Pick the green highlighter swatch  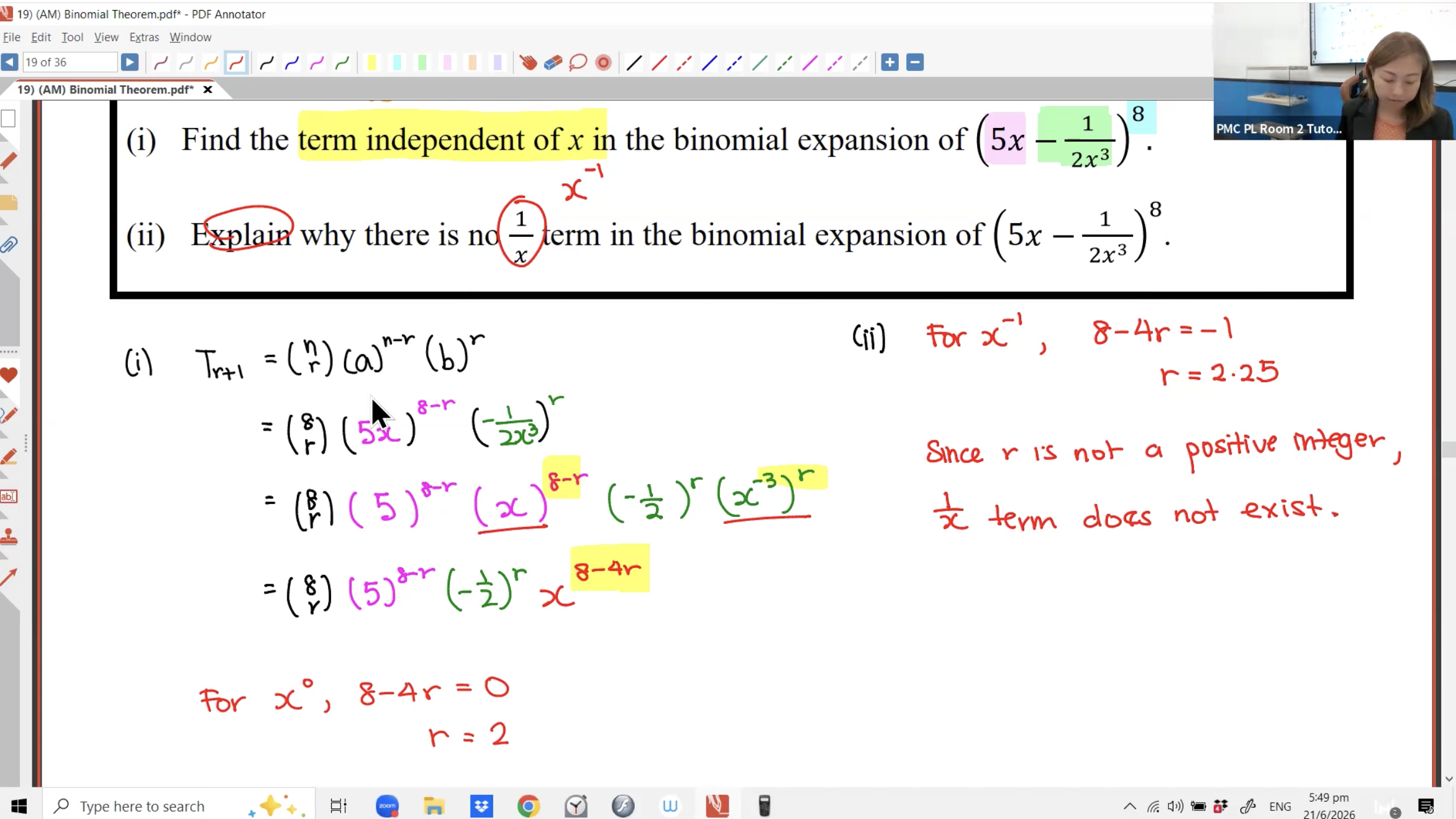click(x=422, y=62)
